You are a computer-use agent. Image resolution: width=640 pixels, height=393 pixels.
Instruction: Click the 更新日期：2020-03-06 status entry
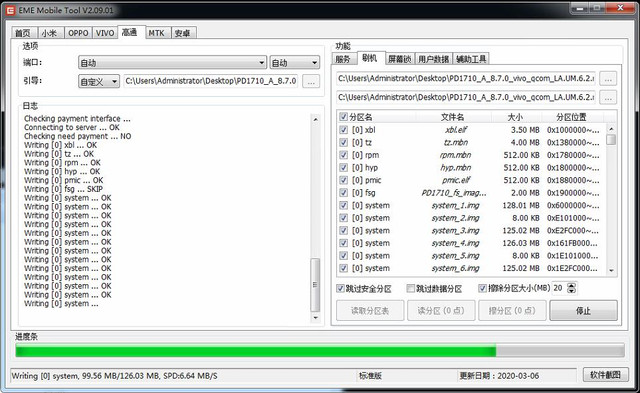coord(499,375)
